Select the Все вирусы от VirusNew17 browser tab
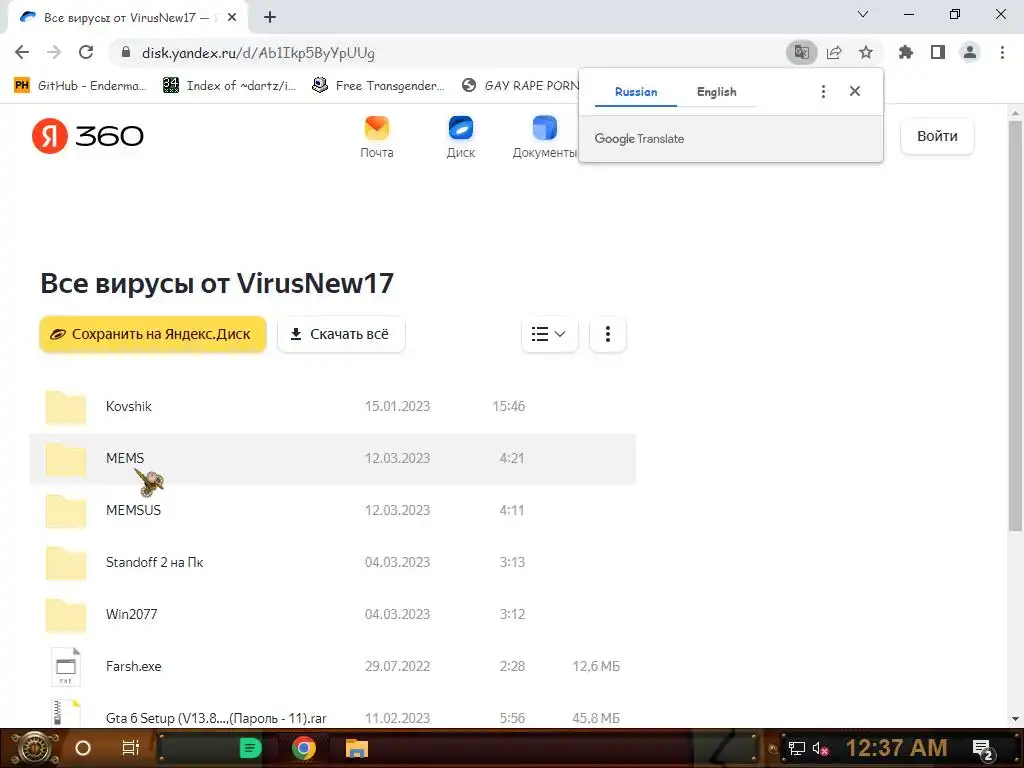The width and height of the screenshot is (1024, 768). (x=128, y=18)
